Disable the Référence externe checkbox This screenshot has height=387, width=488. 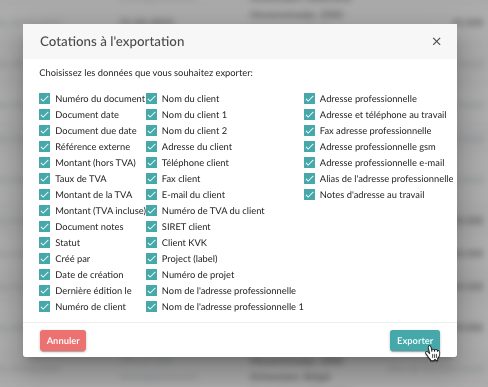(x=44, y=147)
